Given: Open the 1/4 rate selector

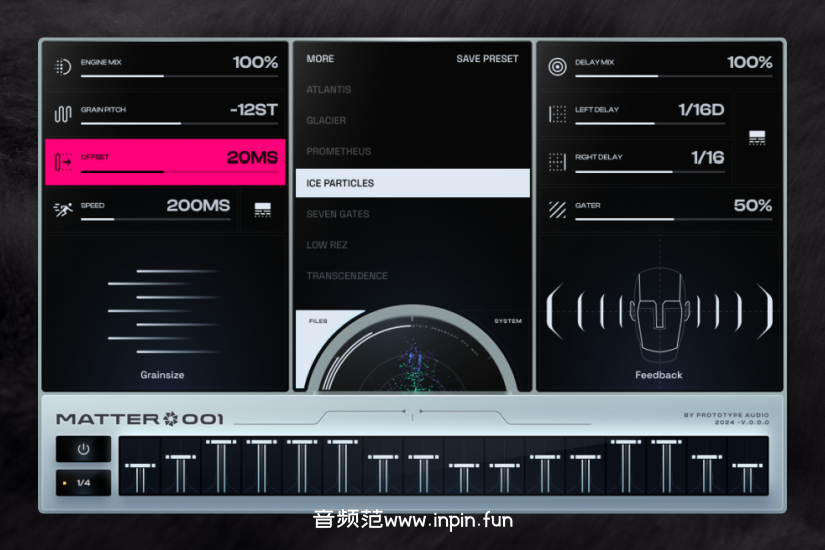Looking at the screenshot, I should 84,483.
